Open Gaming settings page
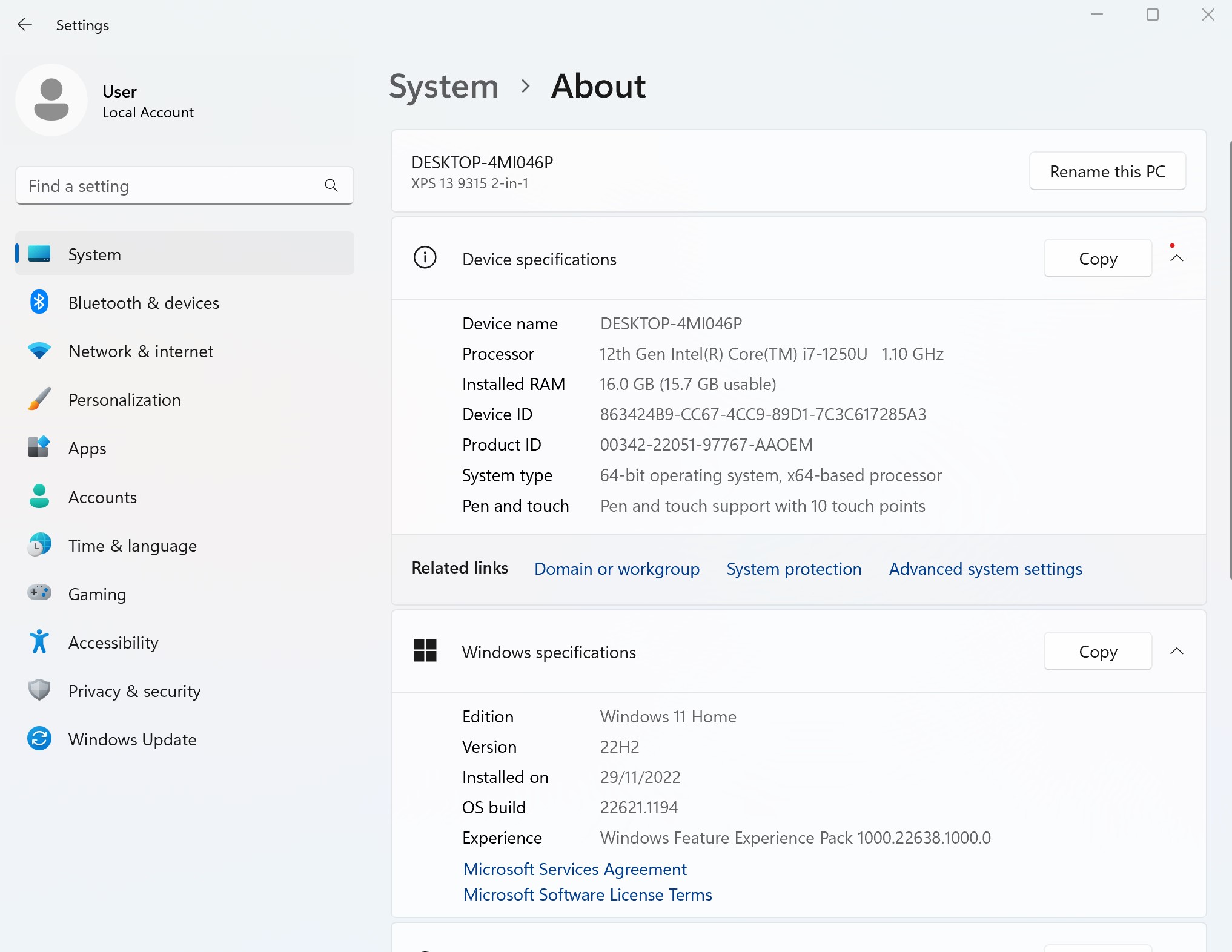 pyautogui.click(x=185, y=593)
